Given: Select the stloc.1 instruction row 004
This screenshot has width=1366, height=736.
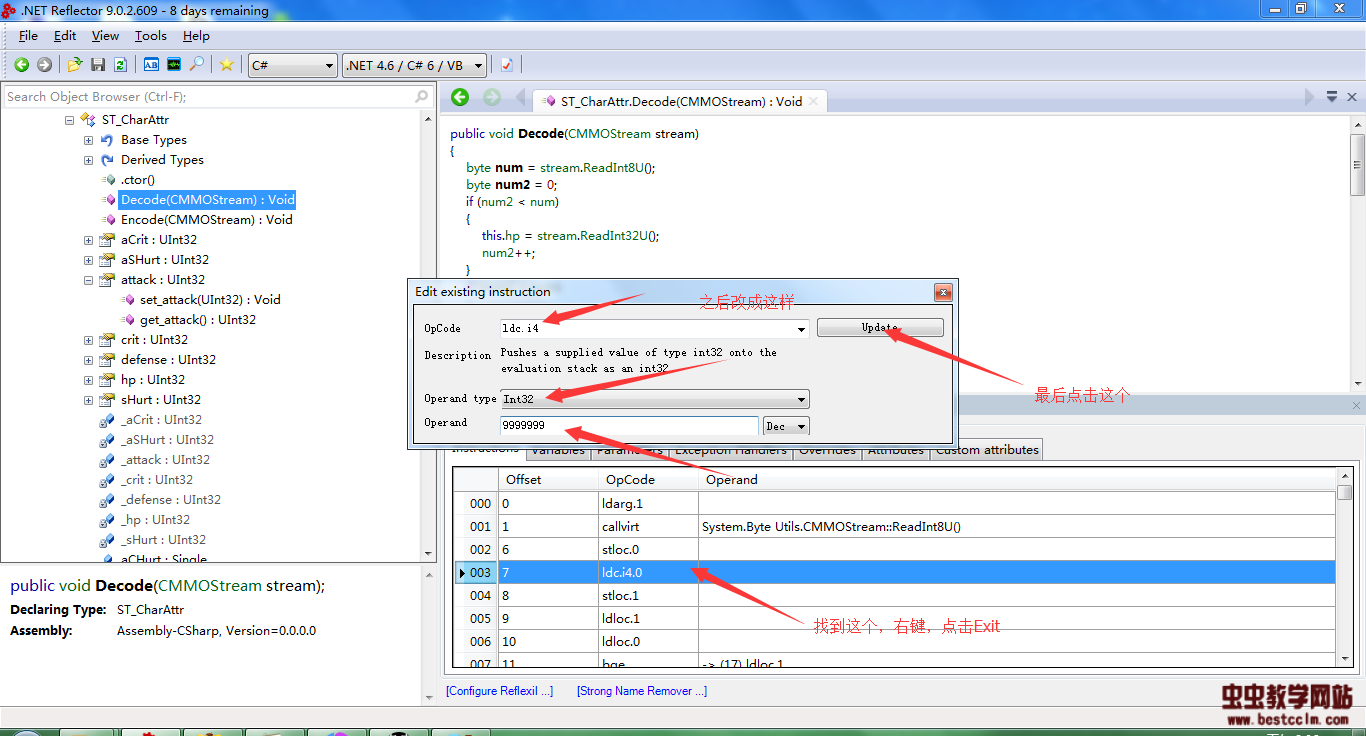Looking at the screenshot, I should point(894,596).
